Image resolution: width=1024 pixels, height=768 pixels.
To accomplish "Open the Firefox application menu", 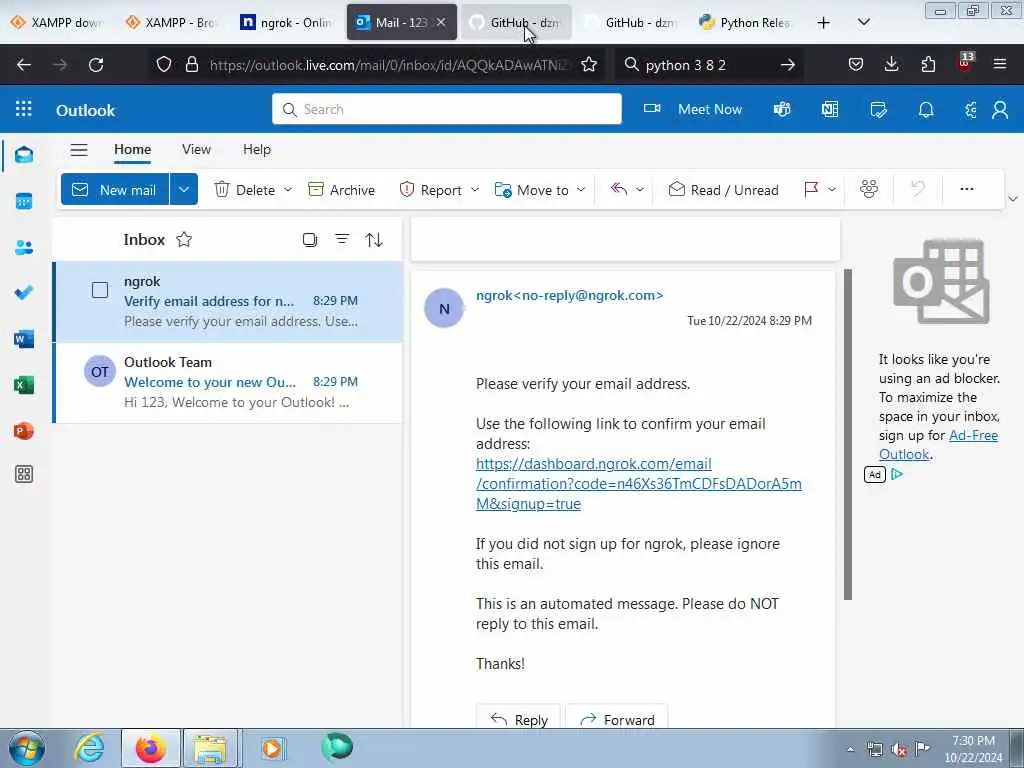I will pos(1000,64).
